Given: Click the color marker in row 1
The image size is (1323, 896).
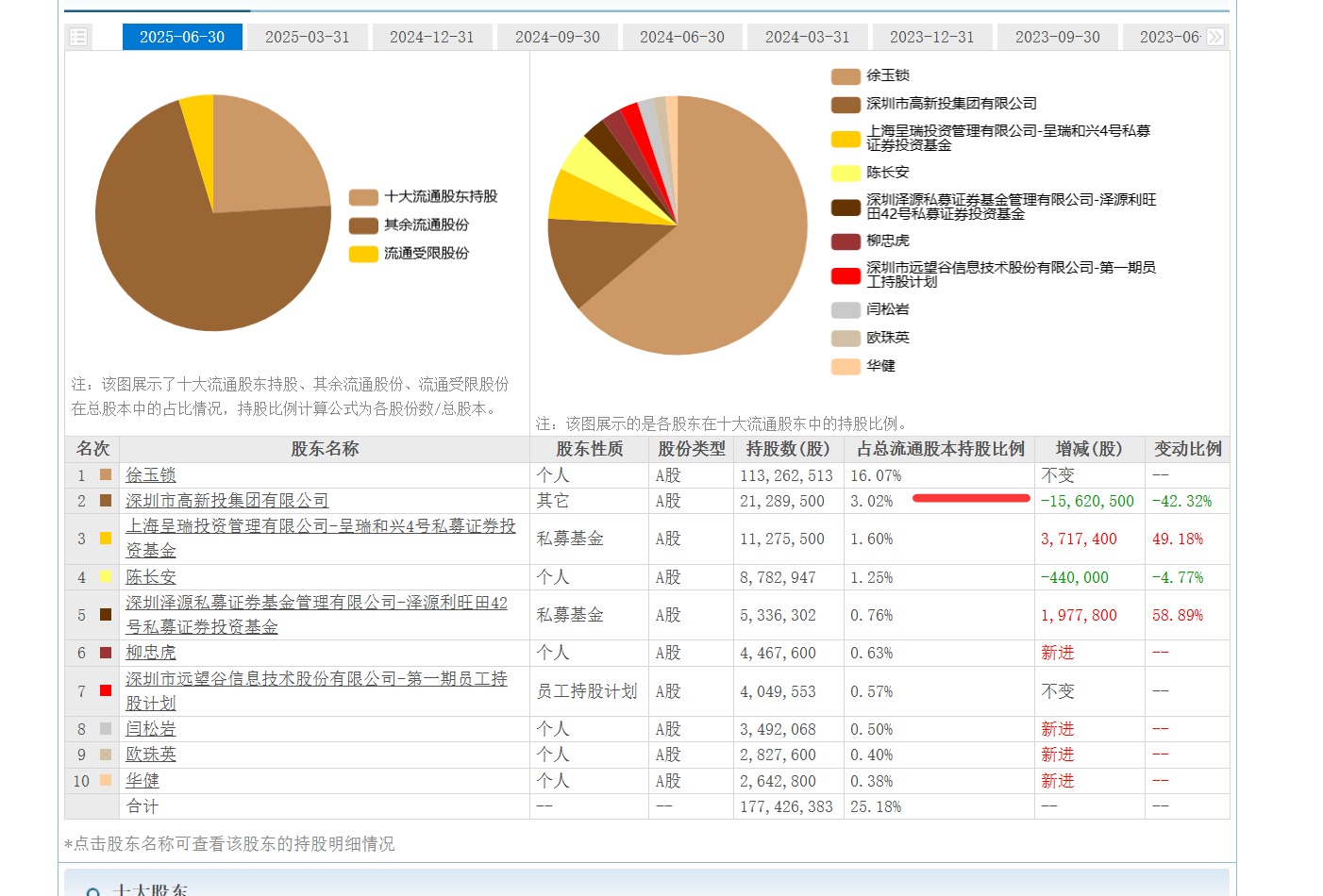Looking at the screenshot, I should coord(106,474).
